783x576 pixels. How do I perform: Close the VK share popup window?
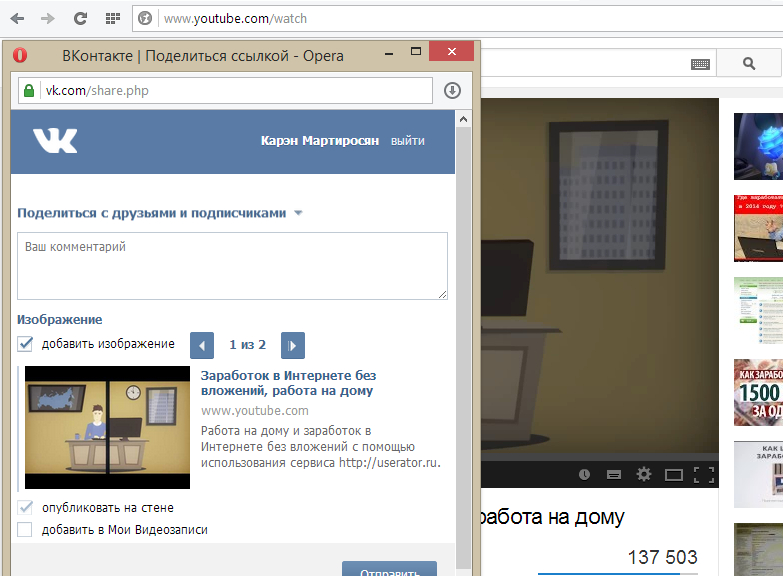click(x=451, y=51)
